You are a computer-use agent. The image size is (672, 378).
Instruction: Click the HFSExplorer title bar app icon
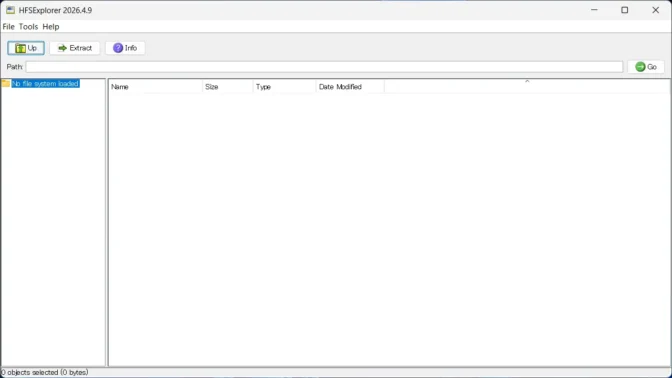(x=10, y=10)
